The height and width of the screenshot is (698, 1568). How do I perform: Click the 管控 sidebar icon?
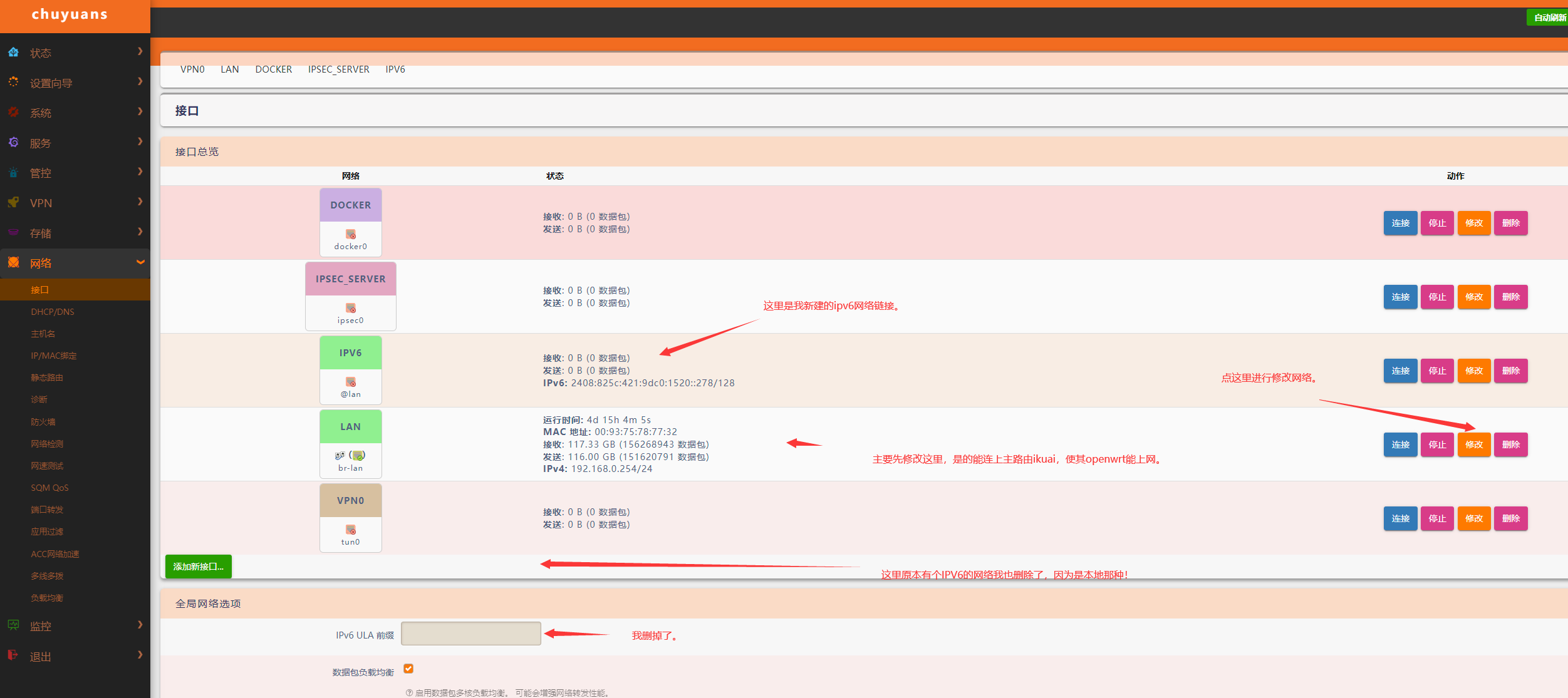[x=13, y=172]
